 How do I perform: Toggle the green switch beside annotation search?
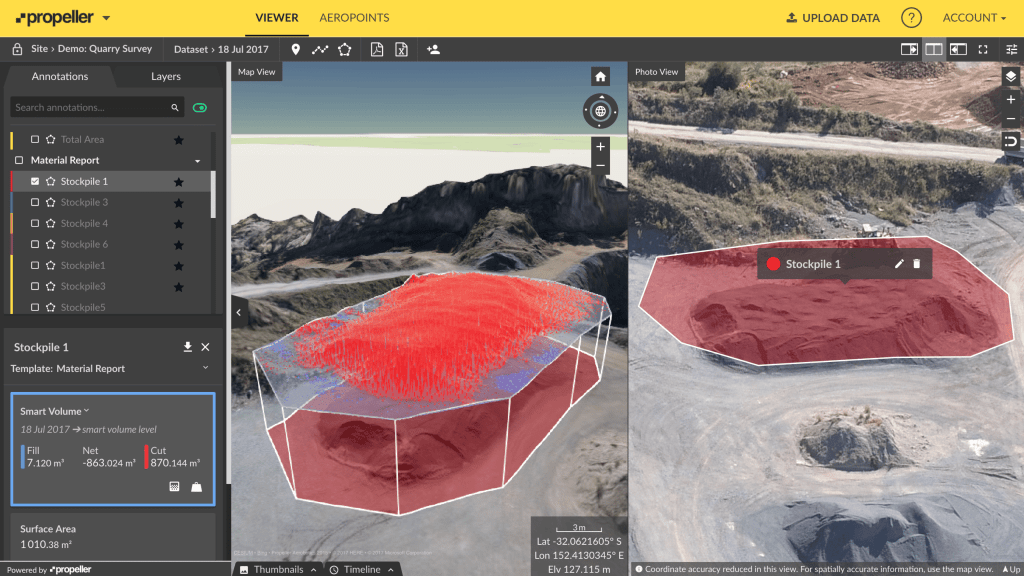pos(199,106)
